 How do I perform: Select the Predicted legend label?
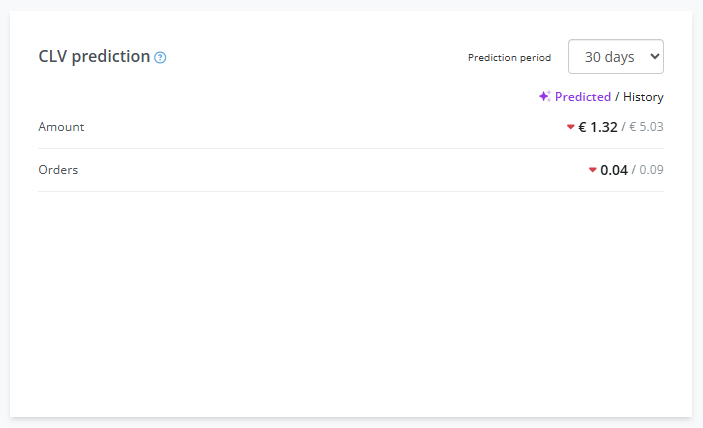point(583,97)
